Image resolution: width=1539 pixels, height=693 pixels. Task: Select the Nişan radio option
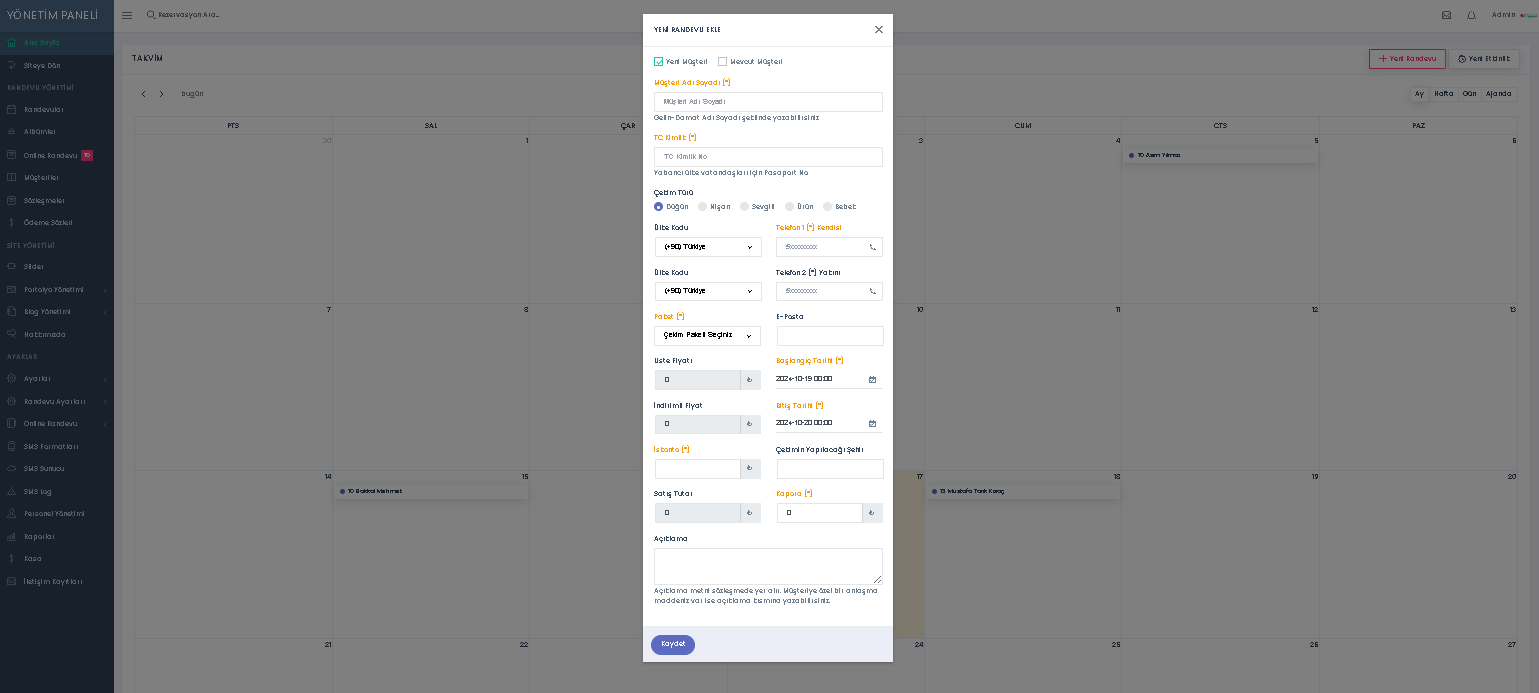pyautogui.click(x=703, y=207)
